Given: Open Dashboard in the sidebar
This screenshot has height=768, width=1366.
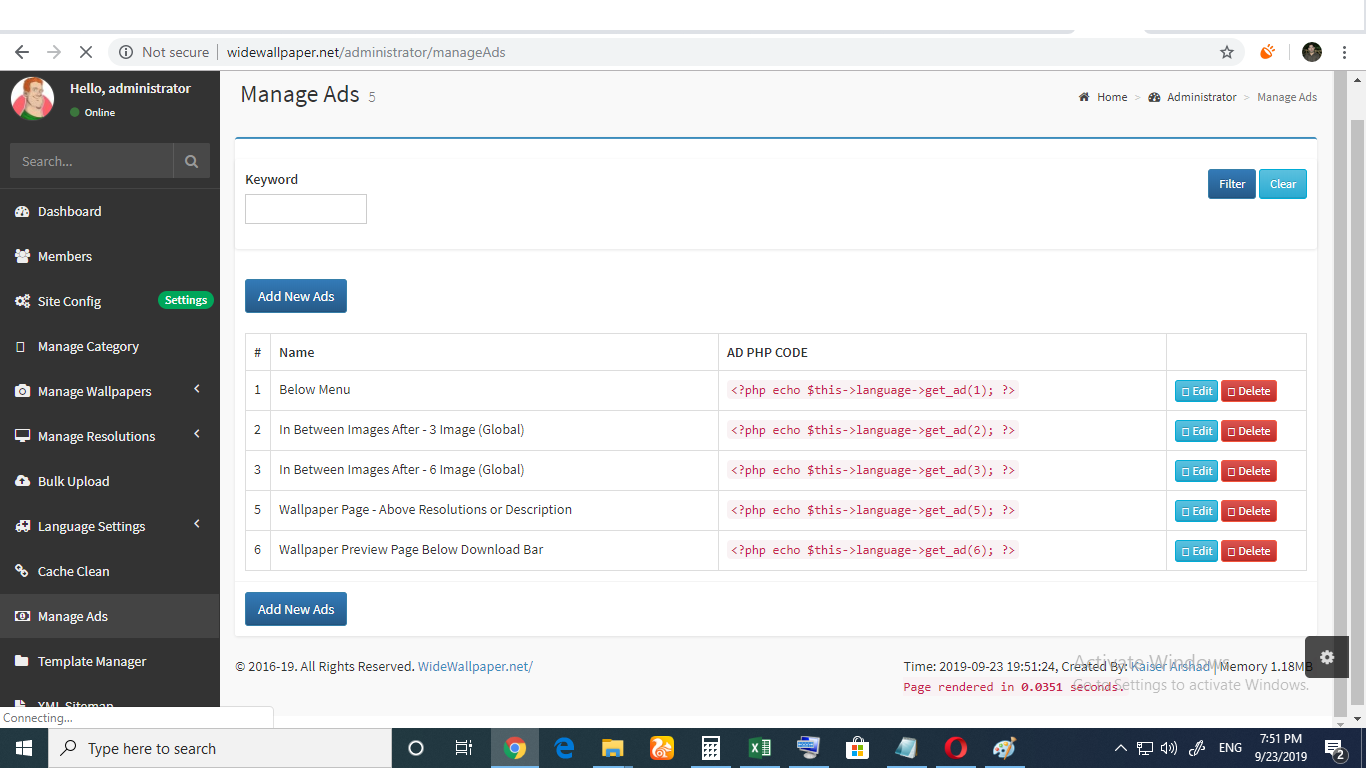Looking at the screenshot, I should tap(69, 211).
